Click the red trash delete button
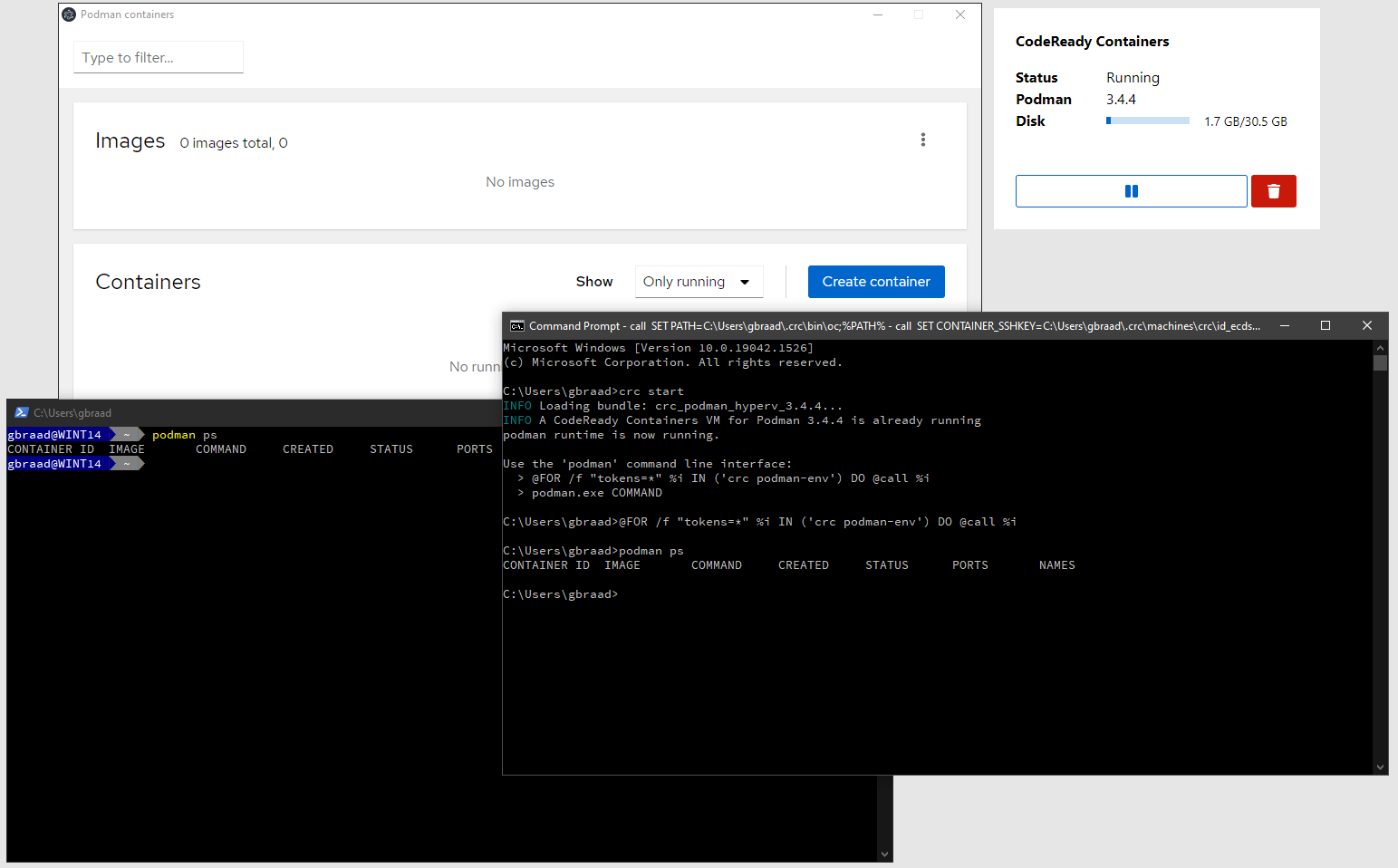The height and width of the screenshot is (868, 1398). tap(1273, 191)
